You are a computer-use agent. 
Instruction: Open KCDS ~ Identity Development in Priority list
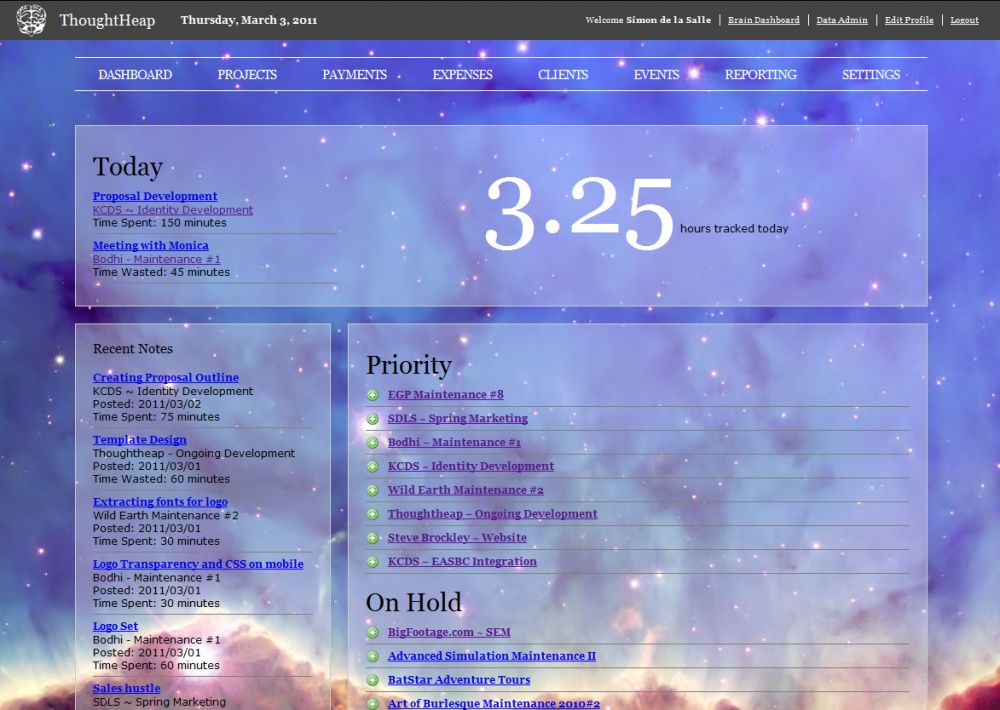point(471,466)
